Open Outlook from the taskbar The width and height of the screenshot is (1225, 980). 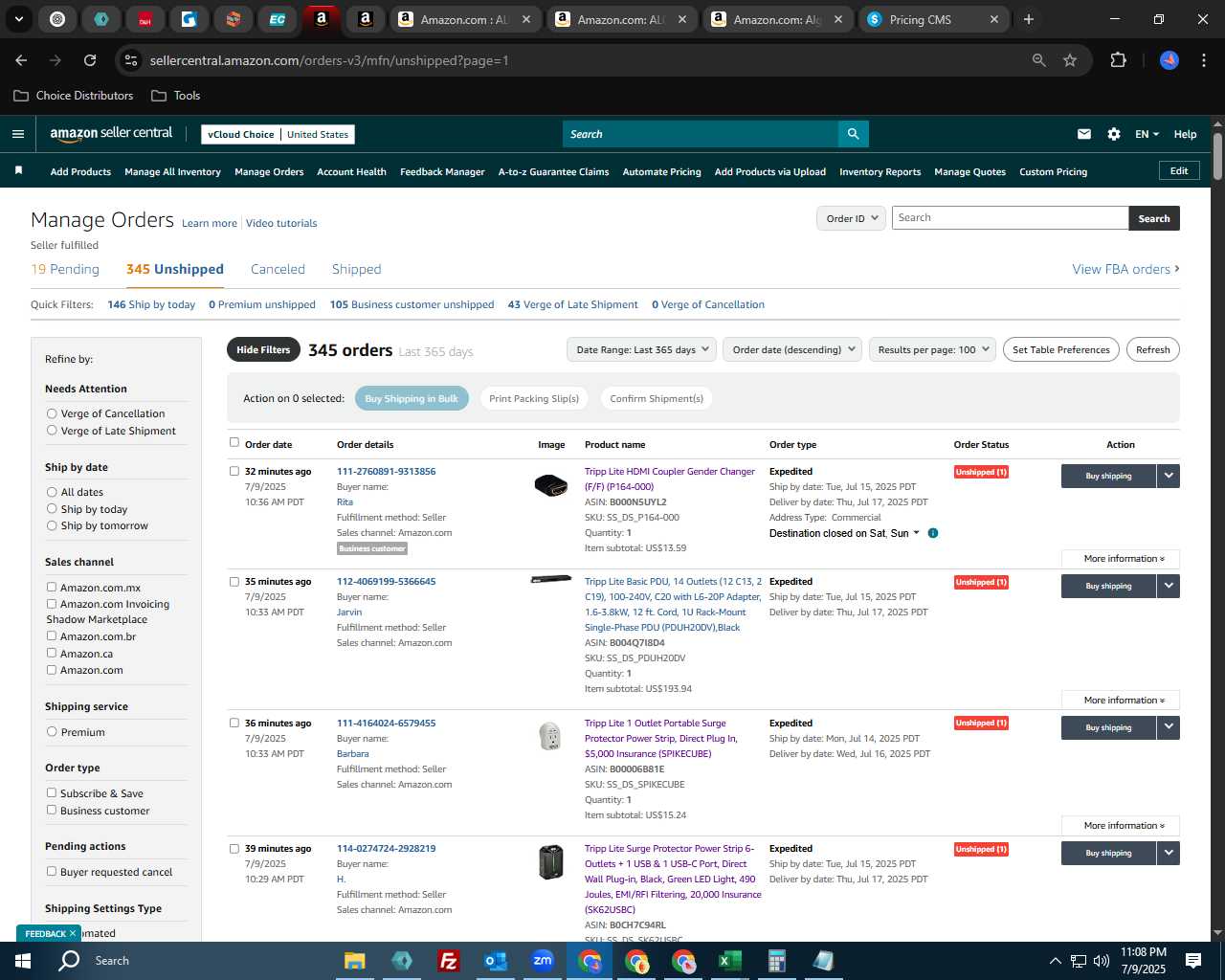pyautogui.click(x=495, y=961)
